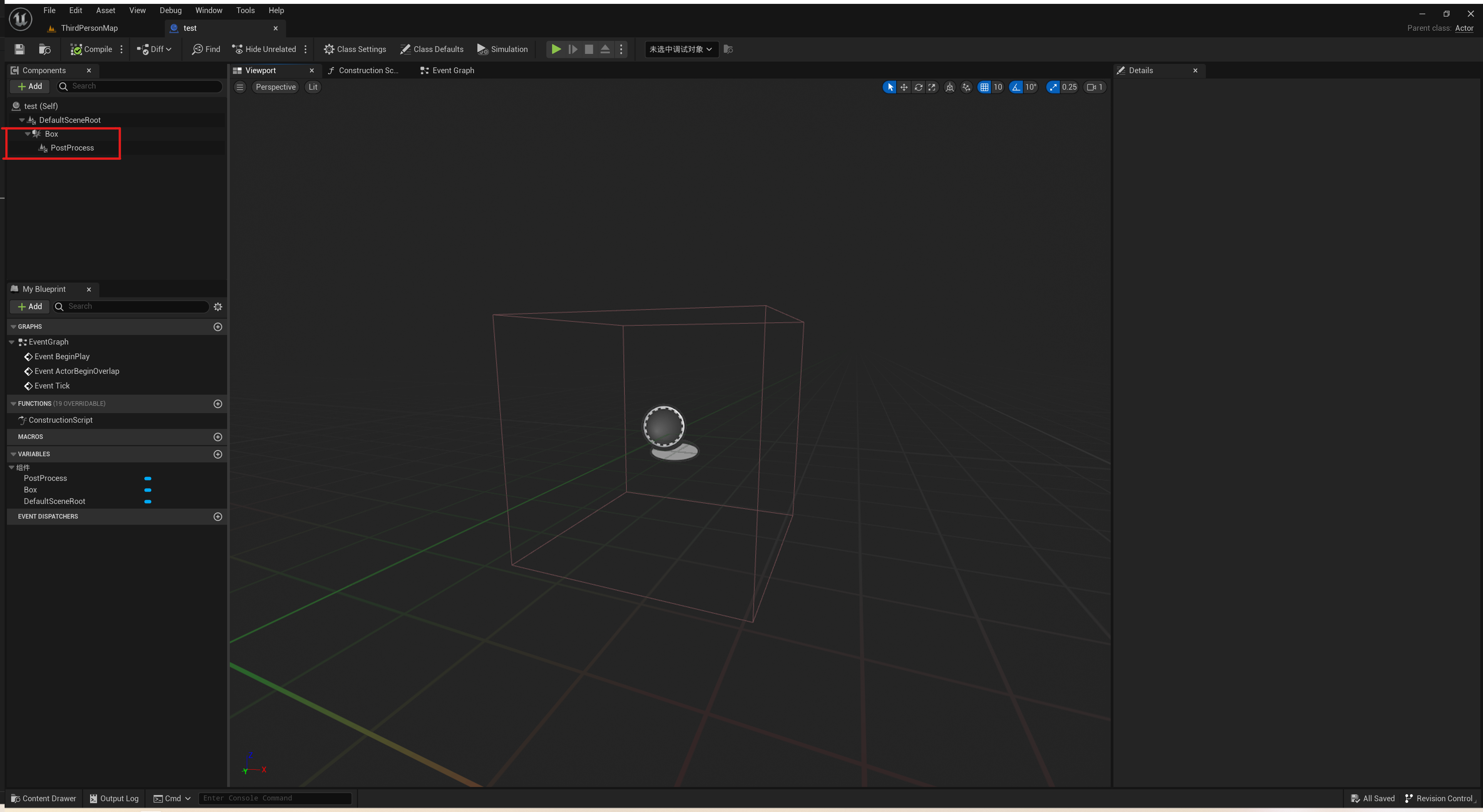The width and height of the screenshot is (1483, 812).
Task: Switch to the Event Graph tab
Action: (x=447, y=70)
